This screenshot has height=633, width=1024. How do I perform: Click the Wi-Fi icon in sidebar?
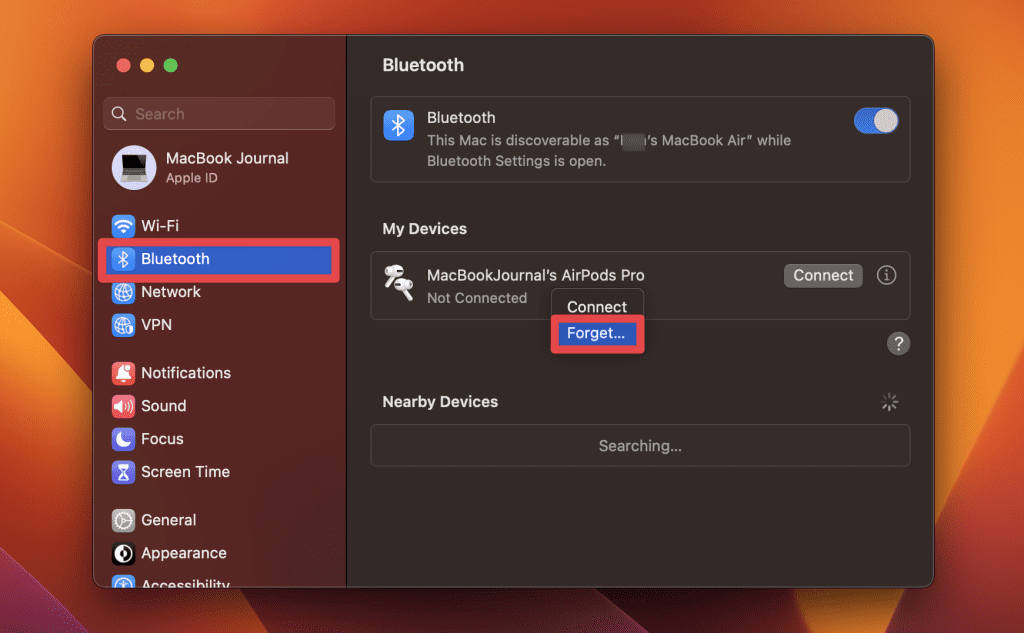point(123,226)
